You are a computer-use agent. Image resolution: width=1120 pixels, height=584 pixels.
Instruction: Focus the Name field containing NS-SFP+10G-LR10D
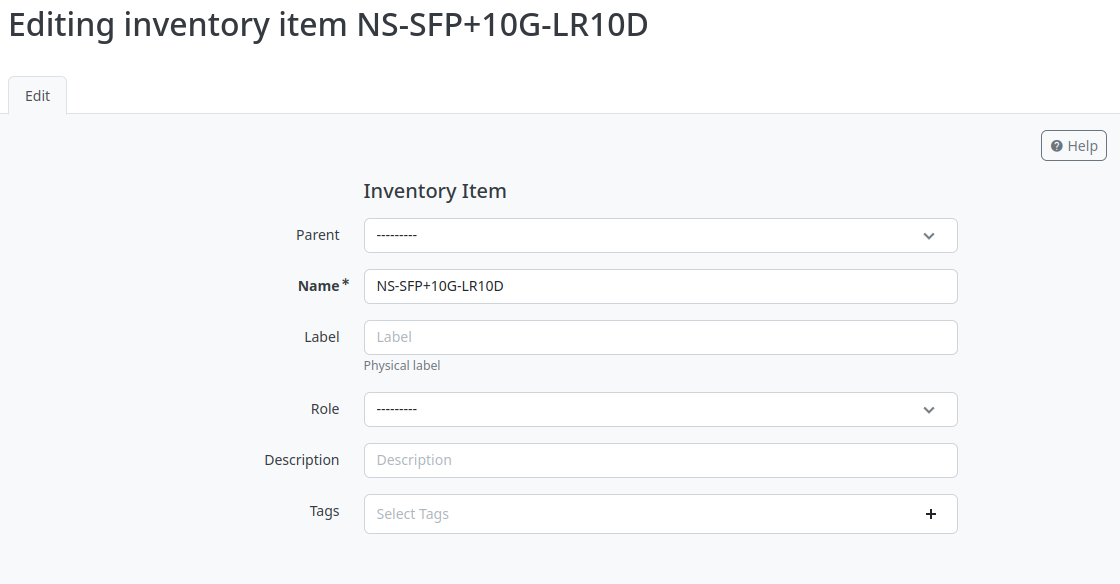click(x=660, y=286)
